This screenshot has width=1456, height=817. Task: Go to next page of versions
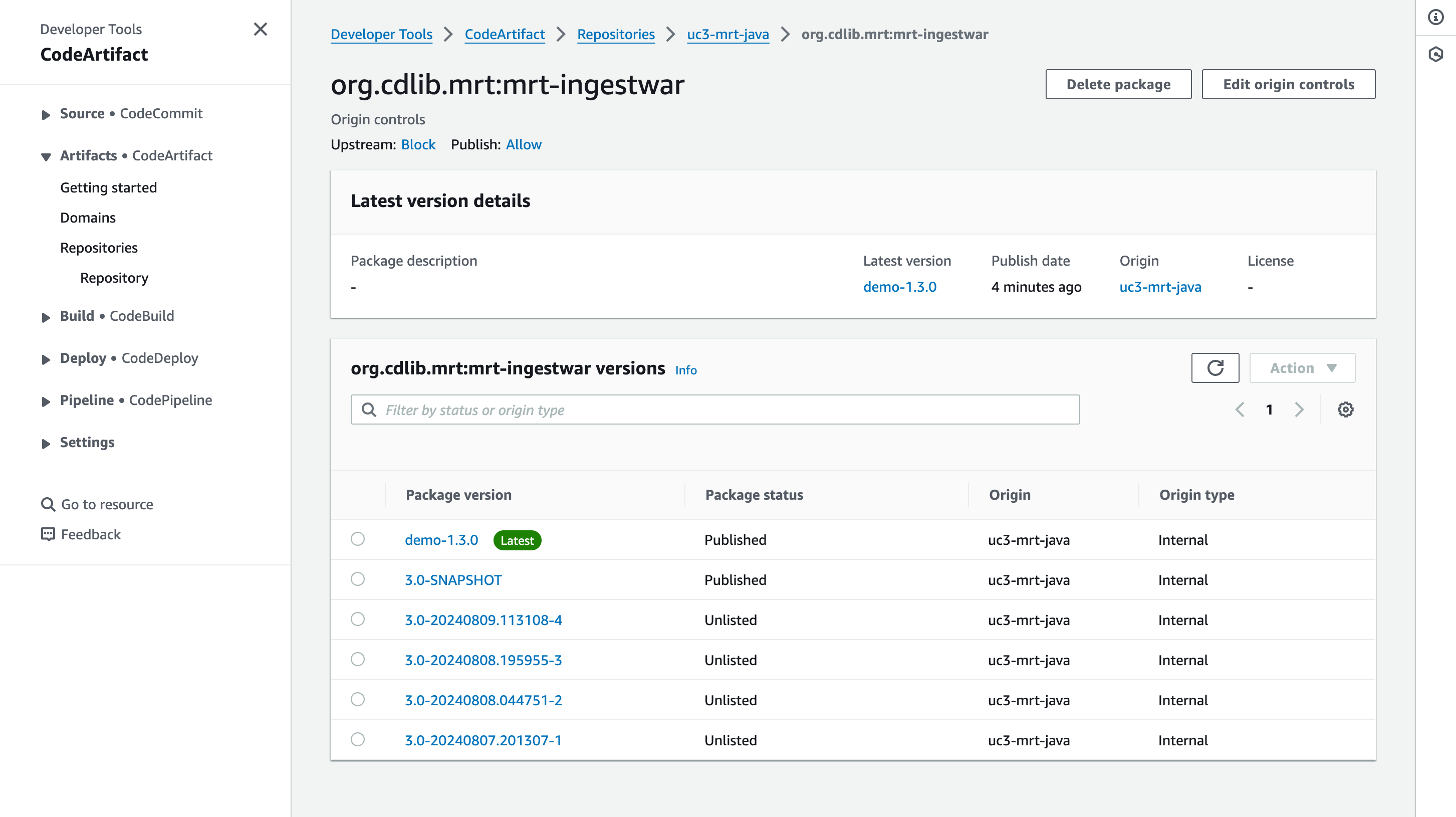point(1300,410)
